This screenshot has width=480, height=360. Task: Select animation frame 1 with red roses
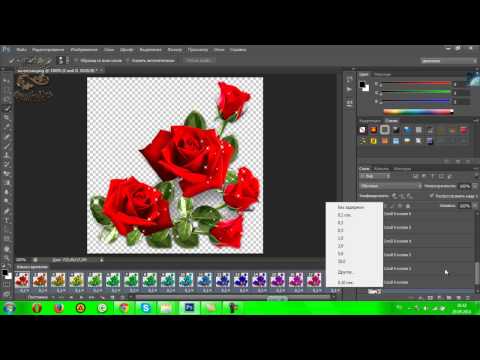click(x=22, y=280)
